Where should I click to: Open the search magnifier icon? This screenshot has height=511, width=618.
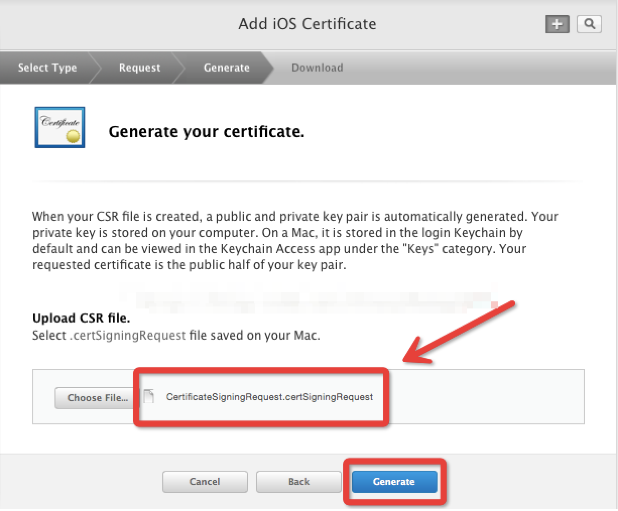(x=589, y=24)
